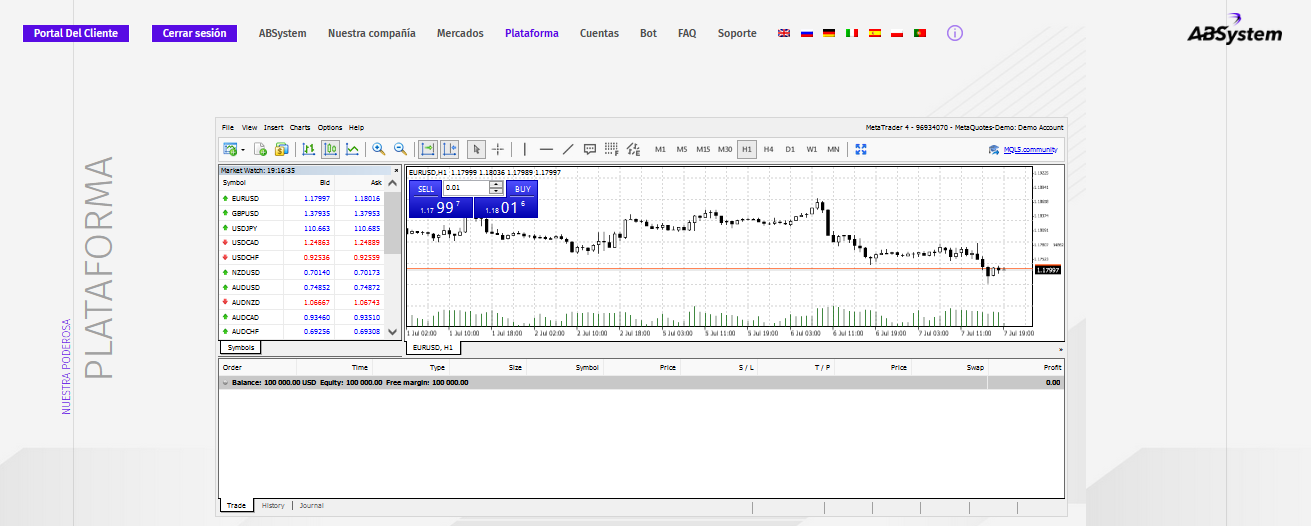Screen dimensions: 1311x526
Task: Set timeframe to W1
Action: [x=812, y=149]
